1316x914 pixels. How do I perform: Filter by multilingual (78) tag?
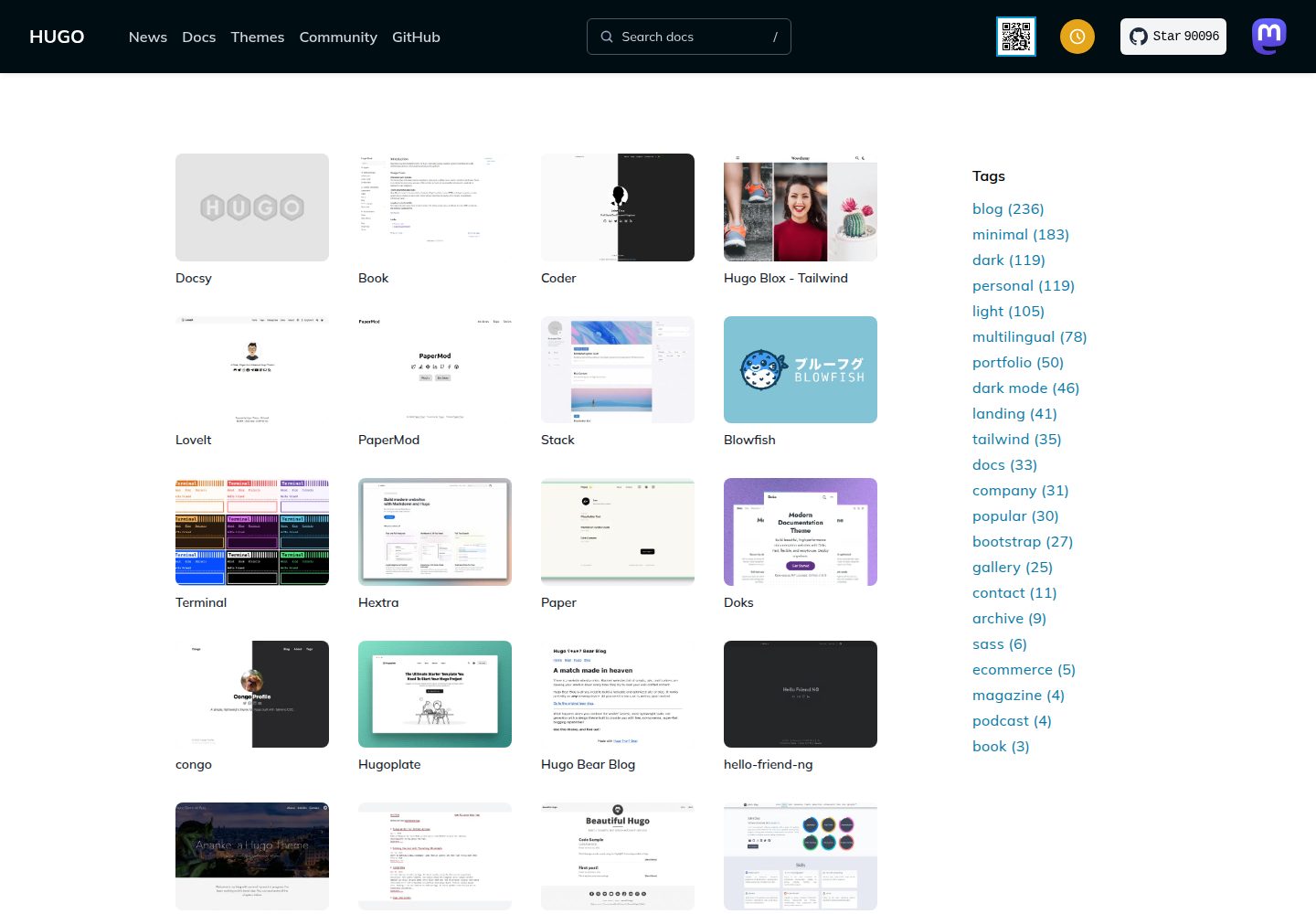tap(1030, 336)
